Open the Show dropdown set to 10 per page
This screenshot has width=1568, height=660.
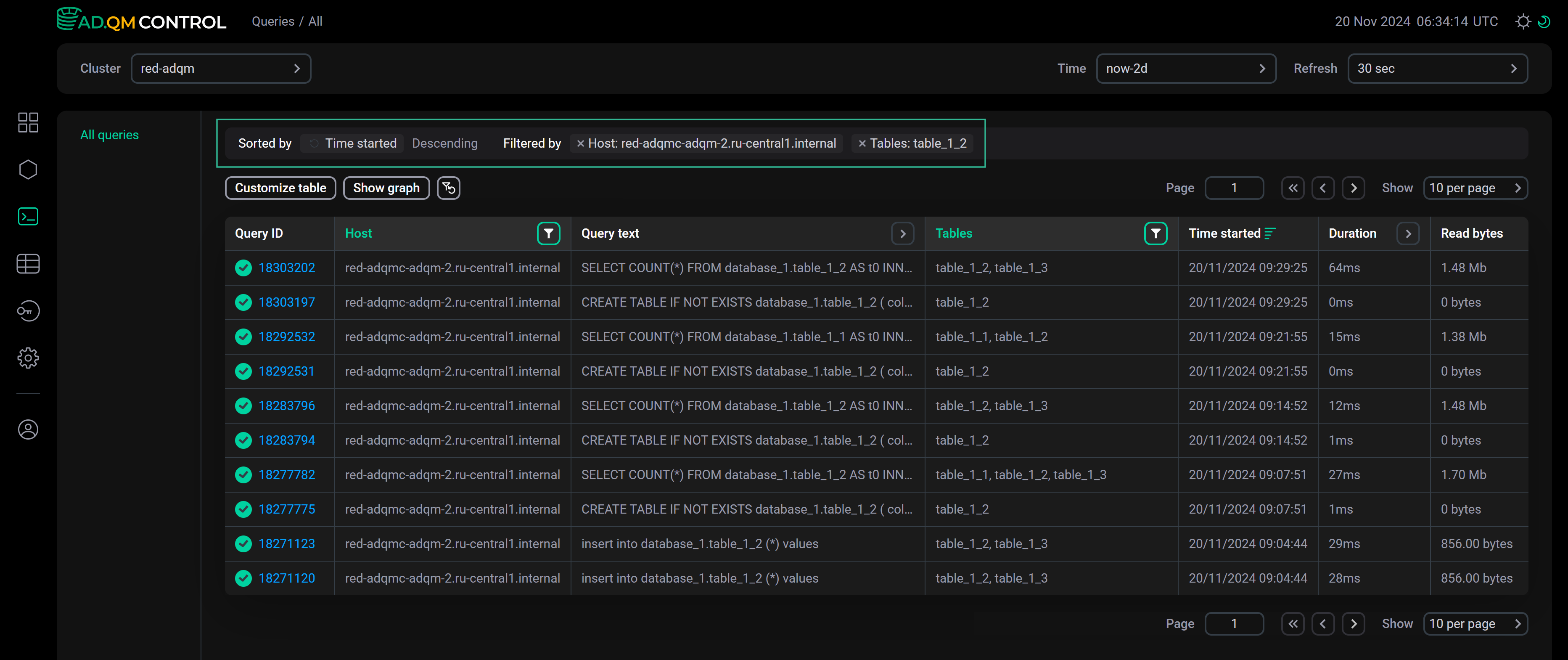click(x=1476, y=188)
